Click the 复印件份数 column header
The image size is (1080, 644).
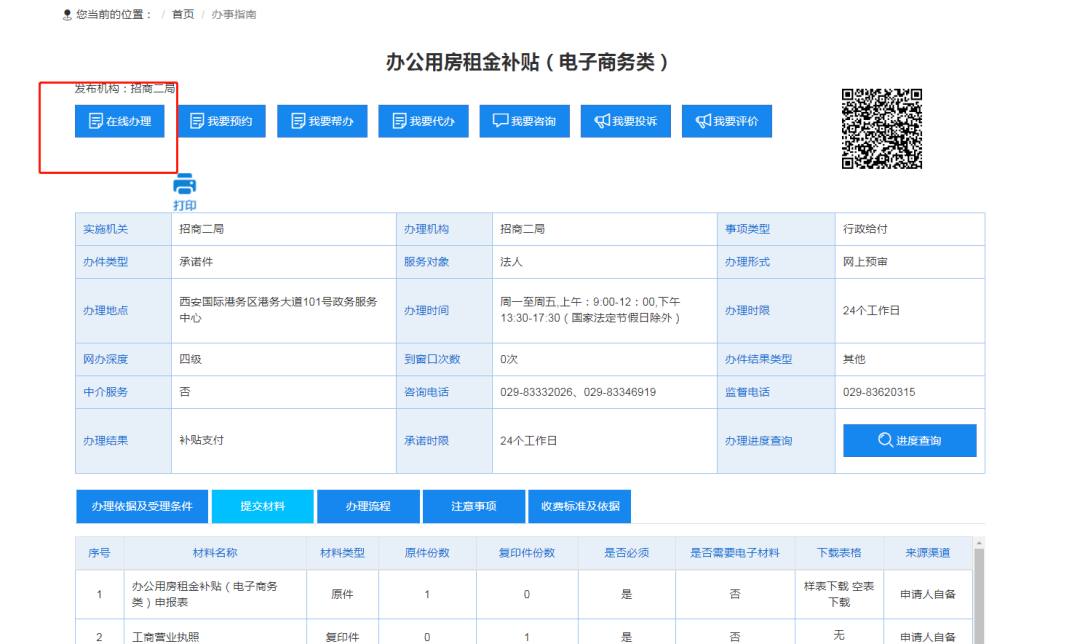527,552
